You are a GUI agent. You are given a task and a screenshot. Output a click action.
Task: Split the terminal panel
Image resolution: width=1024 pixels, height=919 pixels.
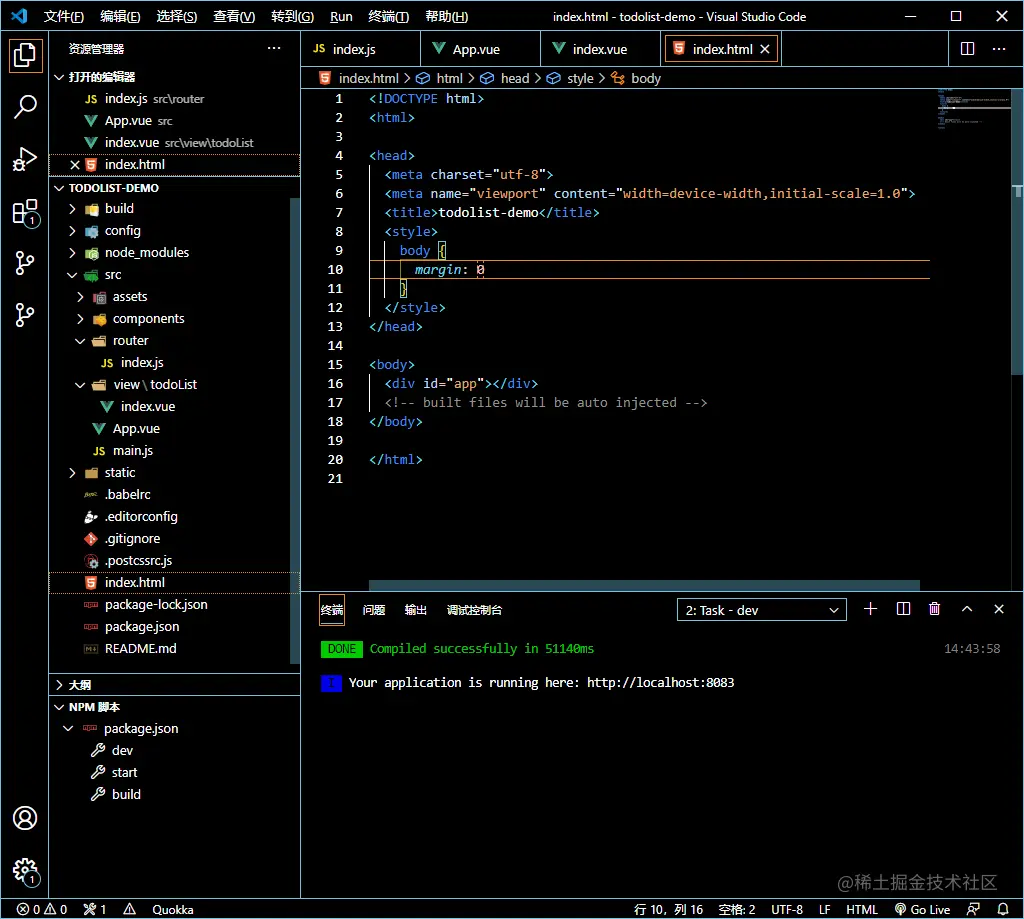(903, 609)
